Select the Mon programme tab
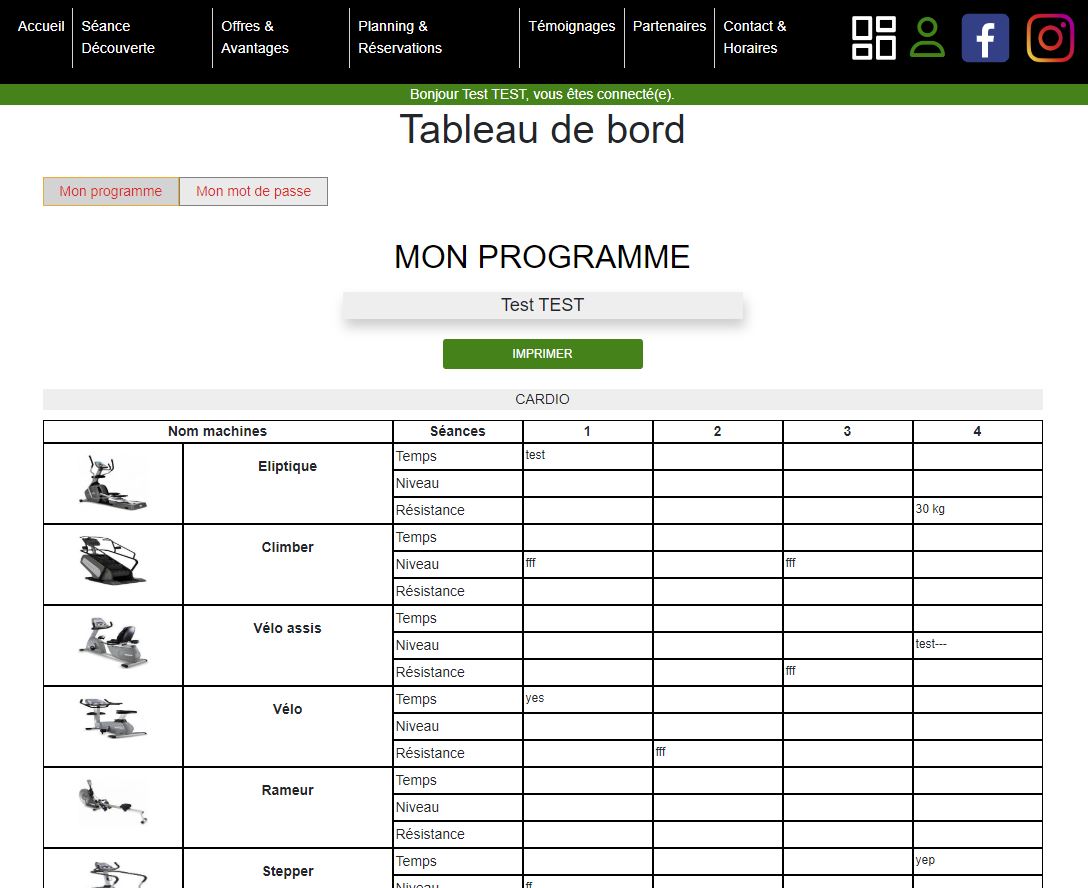 point(110,191)
